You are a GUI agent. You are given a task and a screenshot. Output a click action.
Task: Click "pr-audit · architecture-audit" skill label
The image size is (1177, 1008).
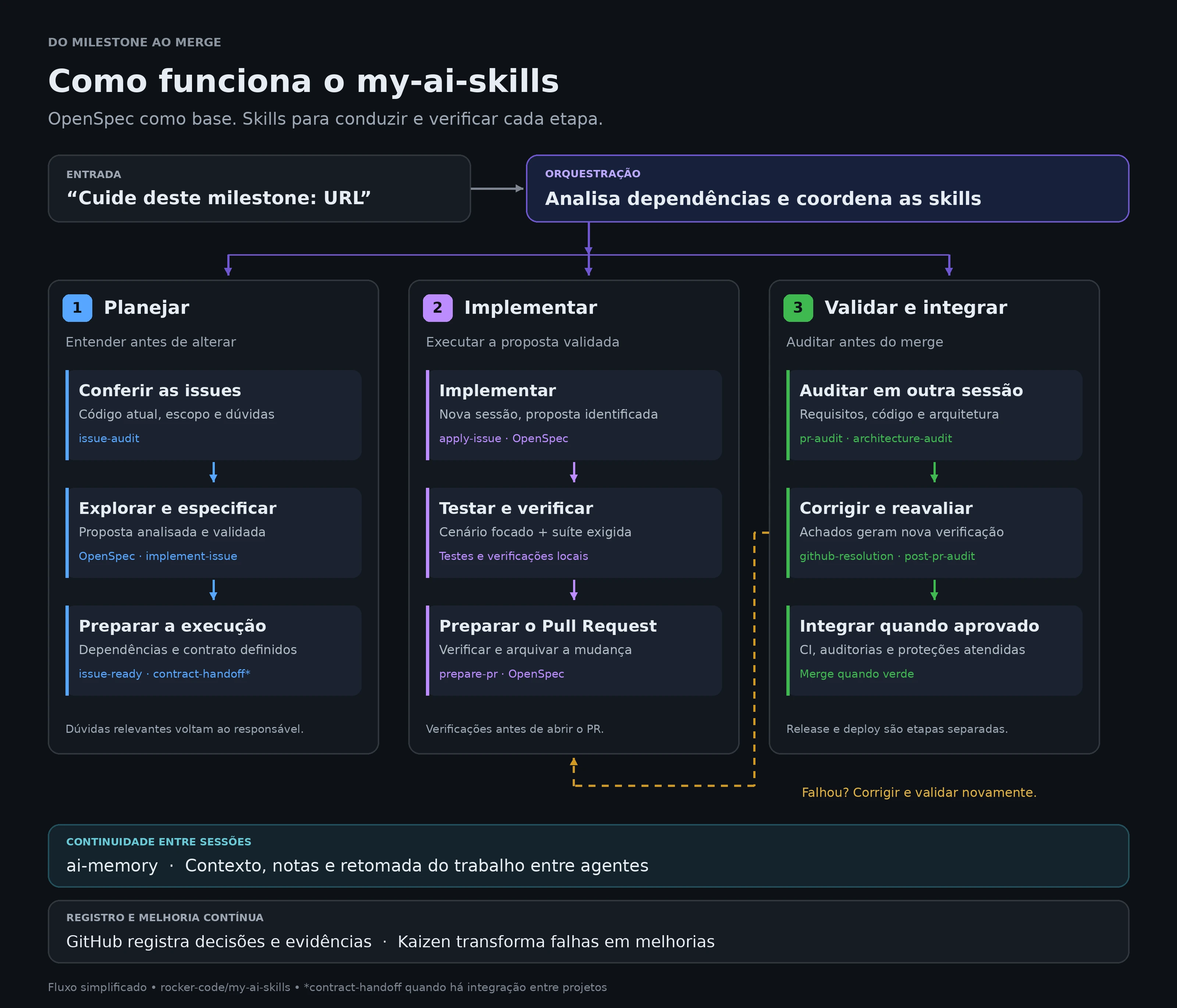click(x=875, y=439)
